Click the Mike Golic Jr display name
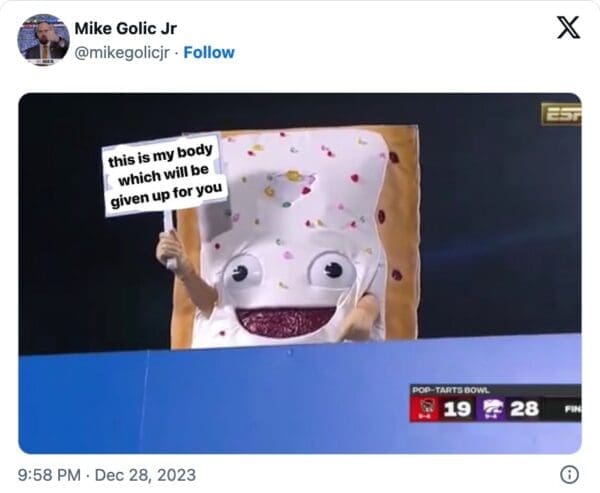Image resolution: width=600 pixels, height=493 pixels. pyautogui.click(x=126, y=28)
